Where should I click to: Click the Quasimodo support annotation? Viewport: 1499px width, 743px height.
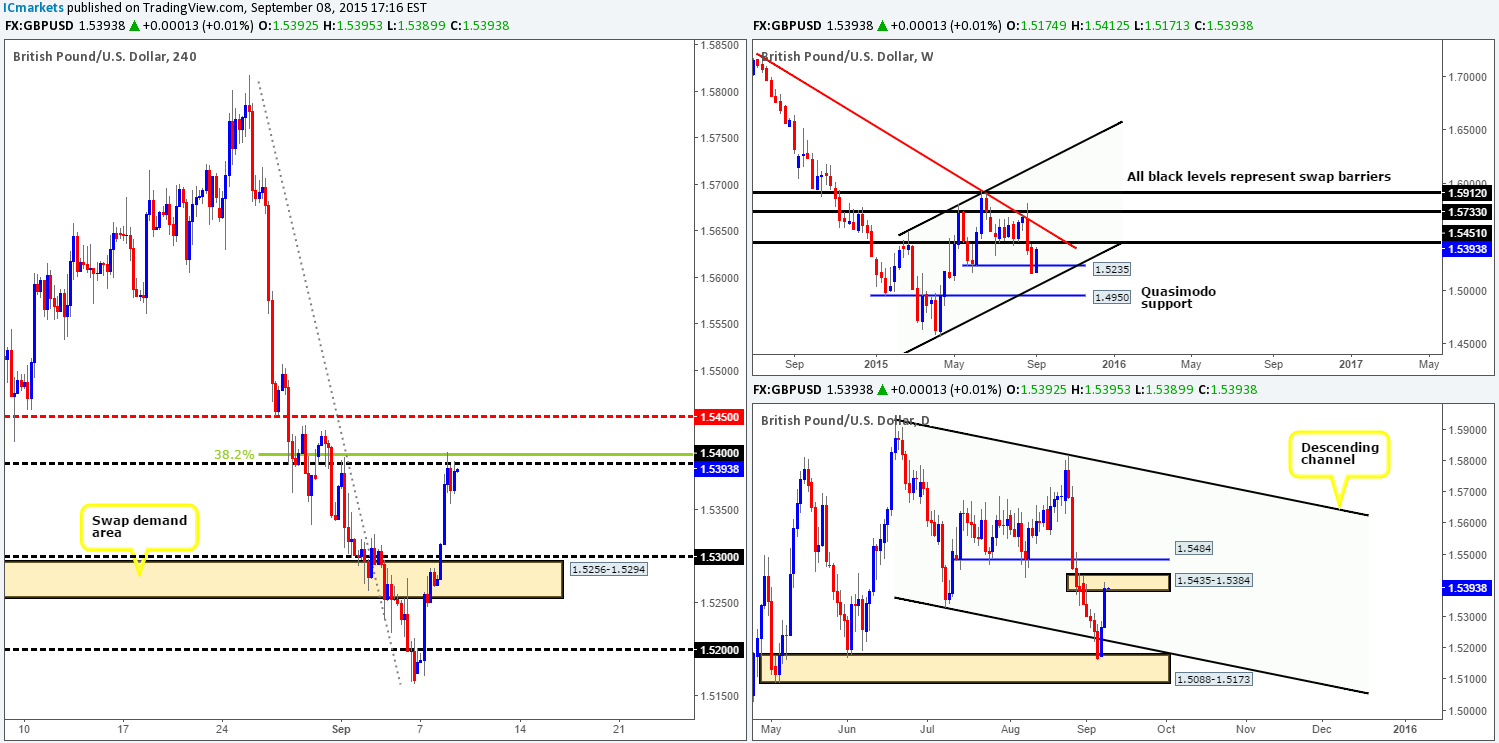[1180, 297]
